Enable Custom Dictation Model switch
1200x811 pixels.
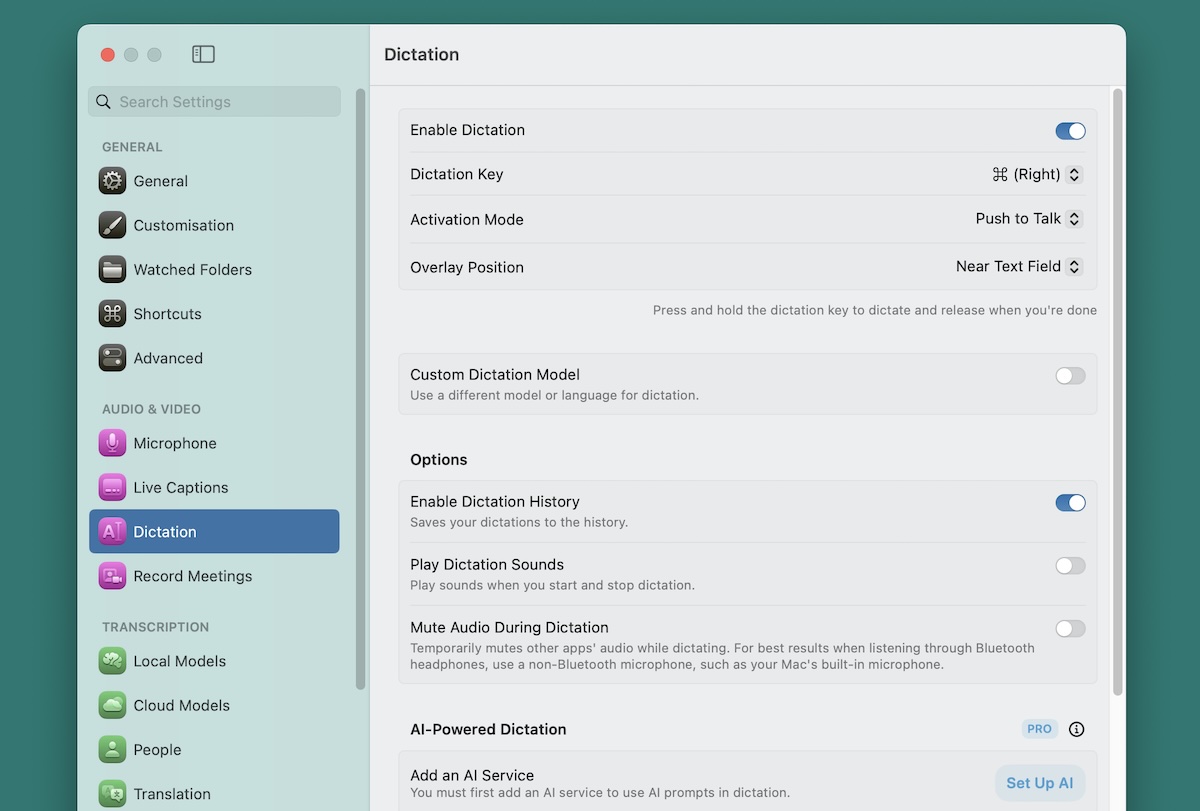coord(1070,376)
